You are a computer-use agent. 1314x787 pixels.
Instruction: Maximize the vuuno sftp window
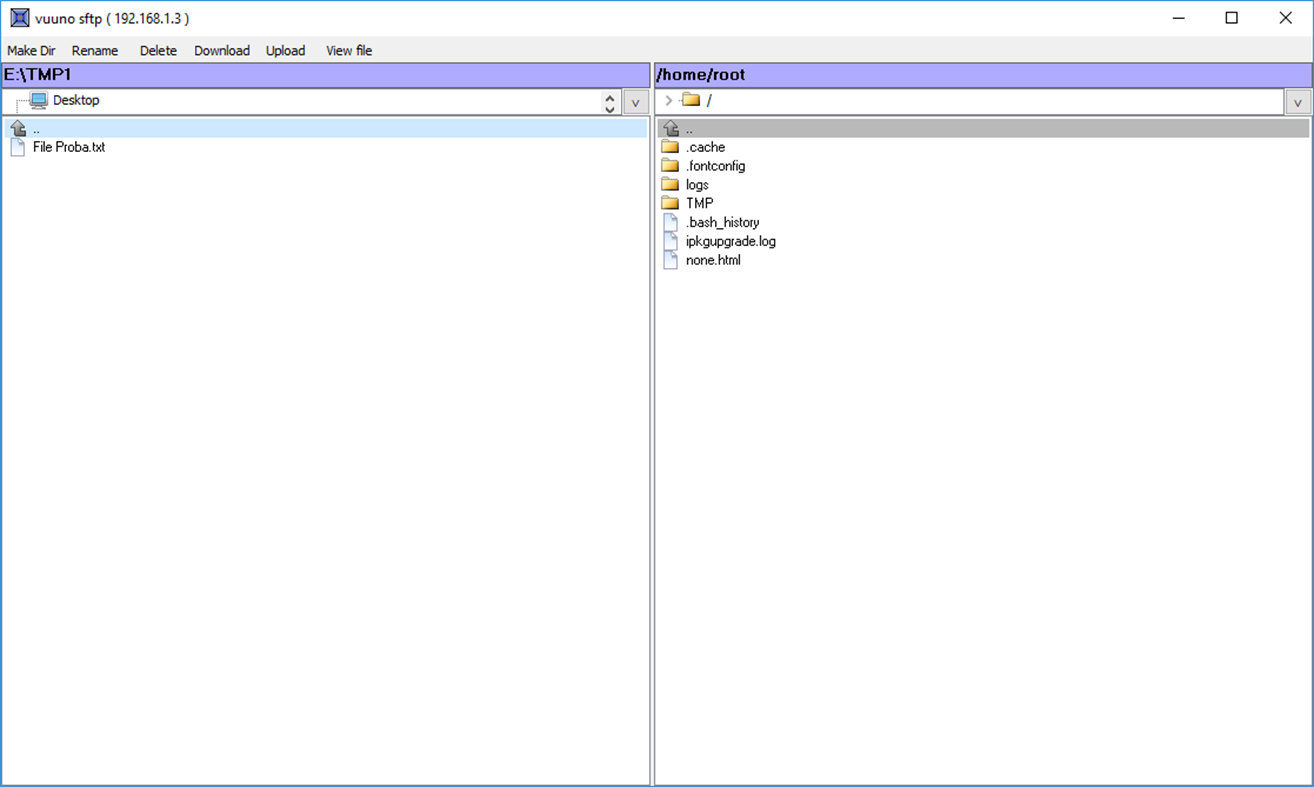click(x=1232, y=18)
